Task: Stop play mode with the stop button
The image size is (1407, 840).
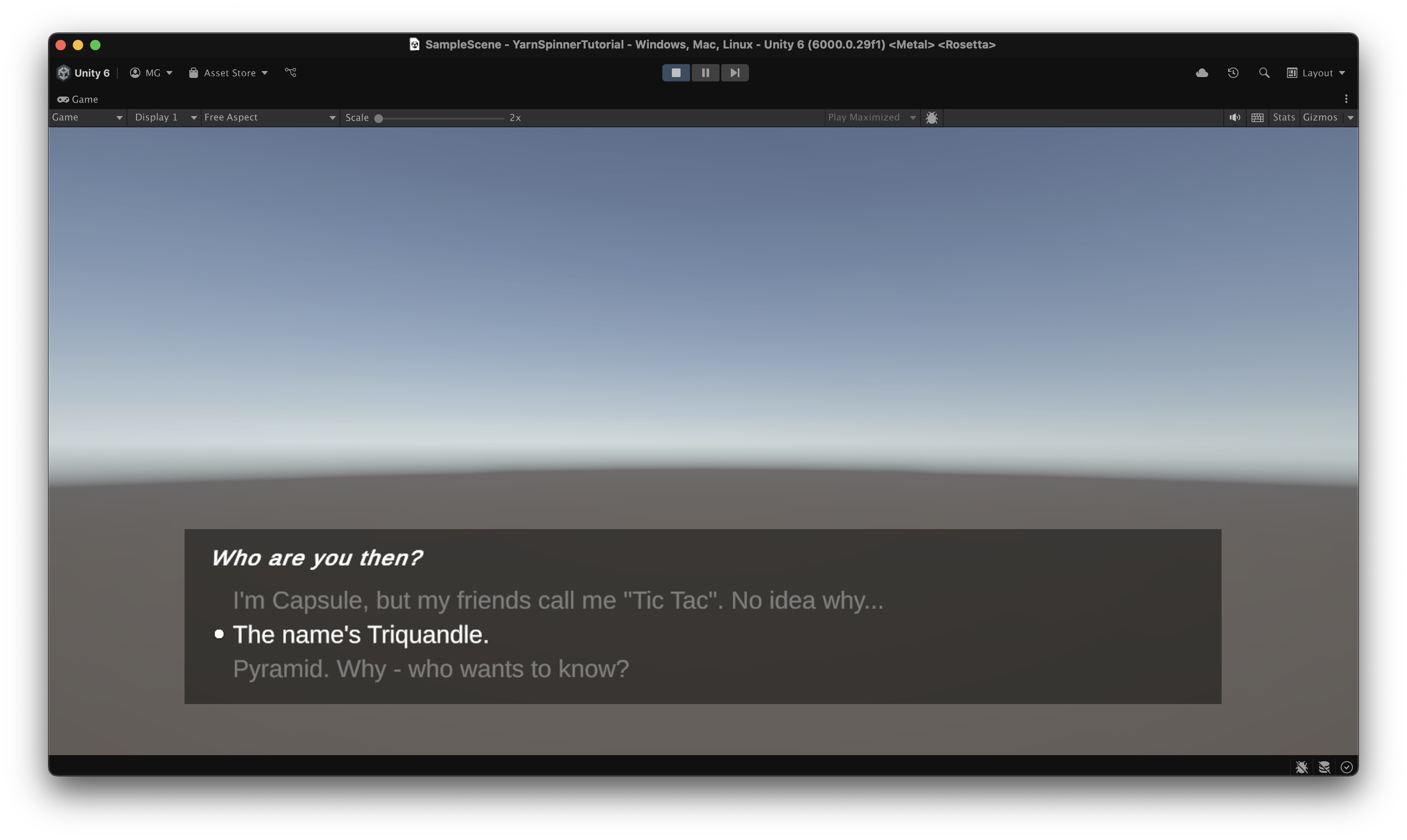Action: coord(676,72)
